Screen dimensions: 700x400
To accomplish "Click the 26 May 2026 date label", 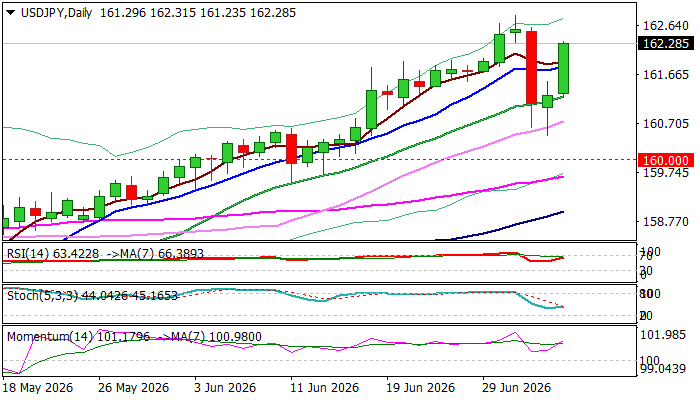I will coord(133,387).
